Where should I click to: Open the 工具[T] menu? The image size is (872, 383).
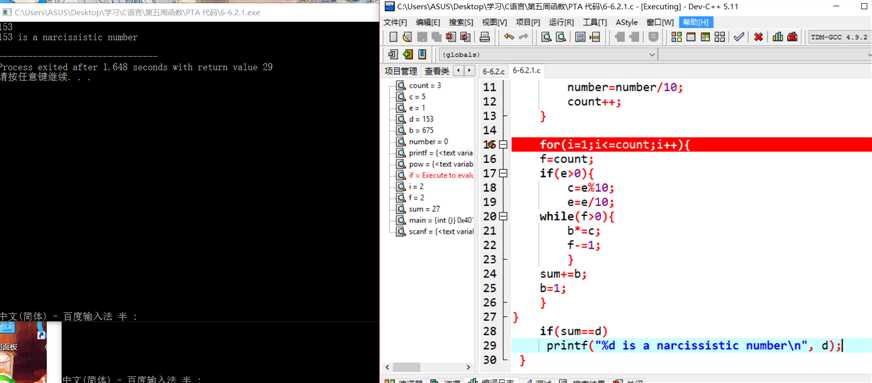594,22
